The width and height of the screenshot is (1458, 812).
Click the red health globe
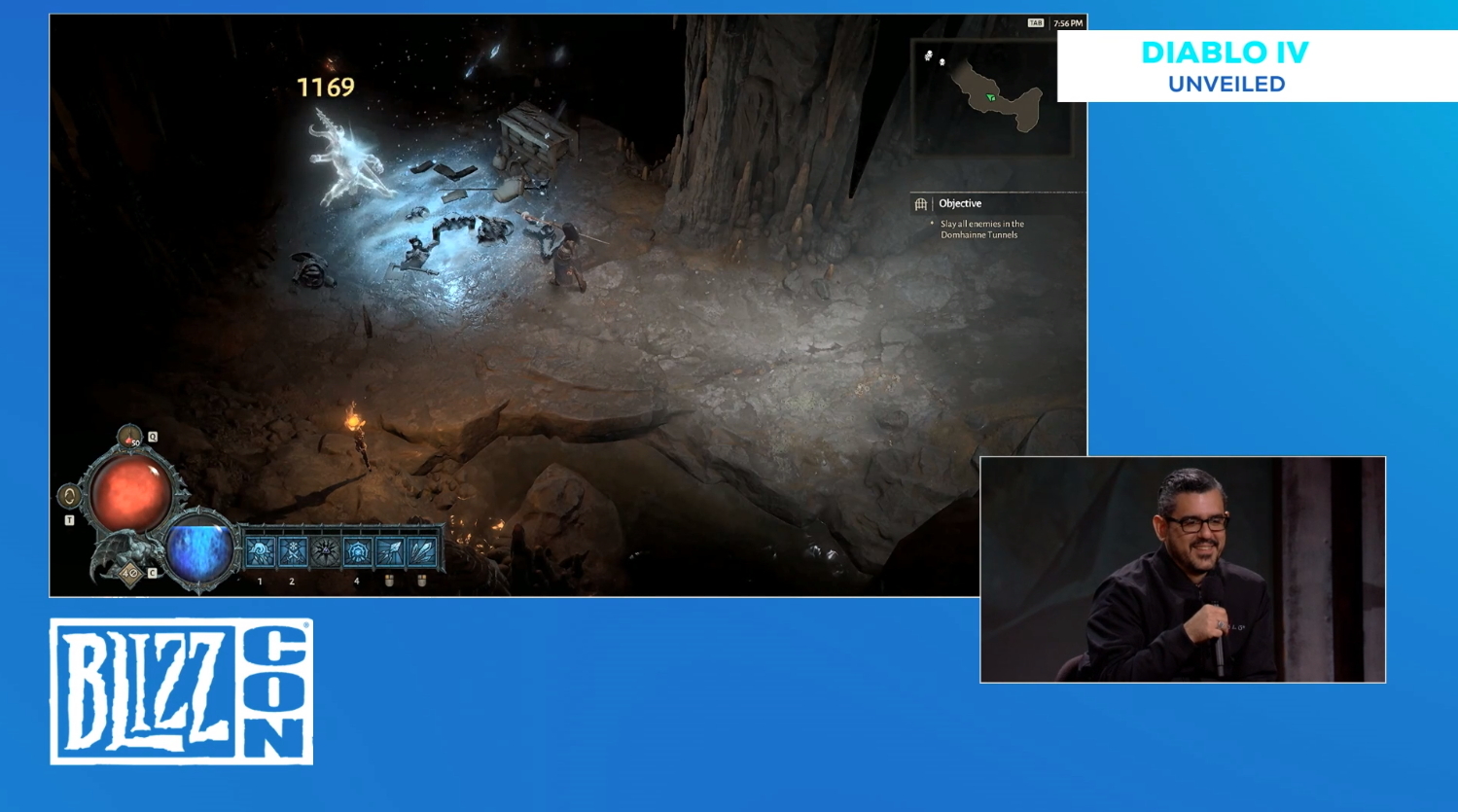tap(130, 493)
